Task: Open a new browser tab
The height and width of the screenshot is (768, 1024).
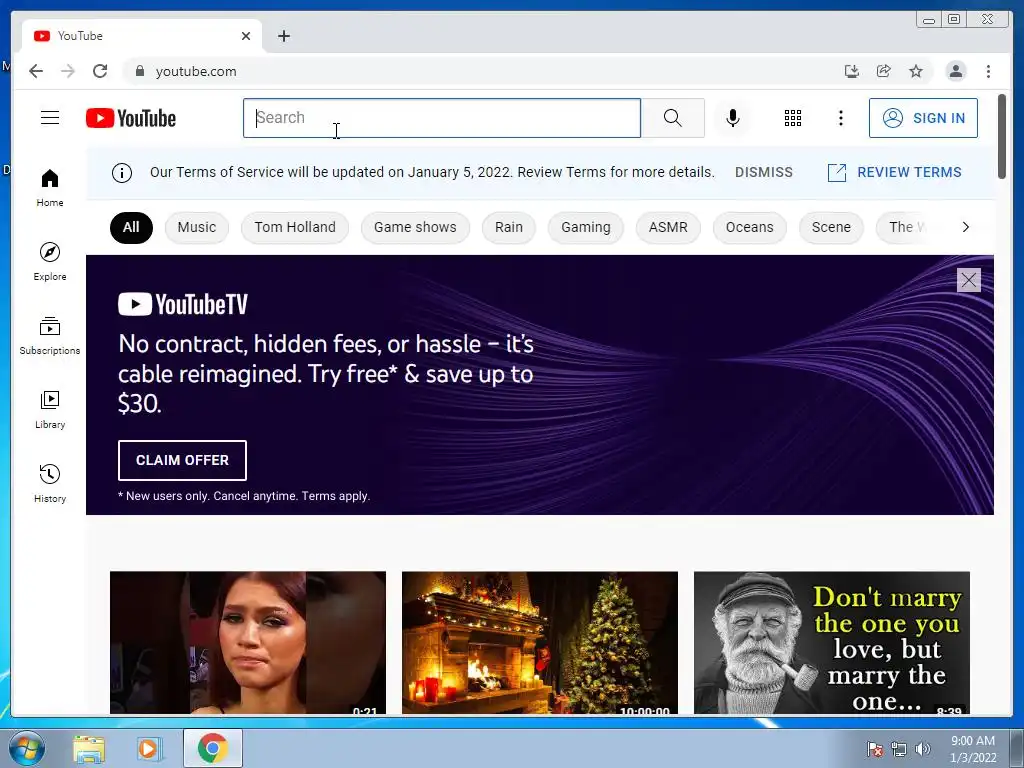Action: (x=284, y=36)
